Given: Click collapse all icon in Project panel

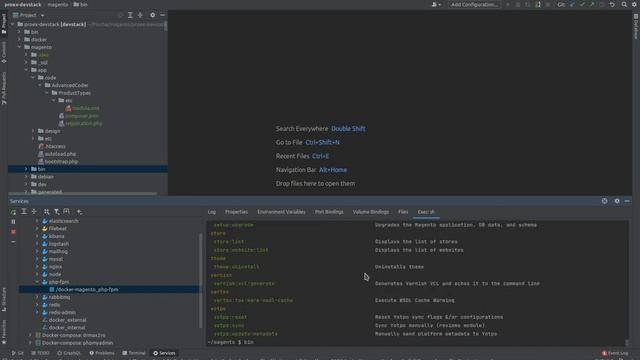Looking at the screenshot, I should [140, 15].
